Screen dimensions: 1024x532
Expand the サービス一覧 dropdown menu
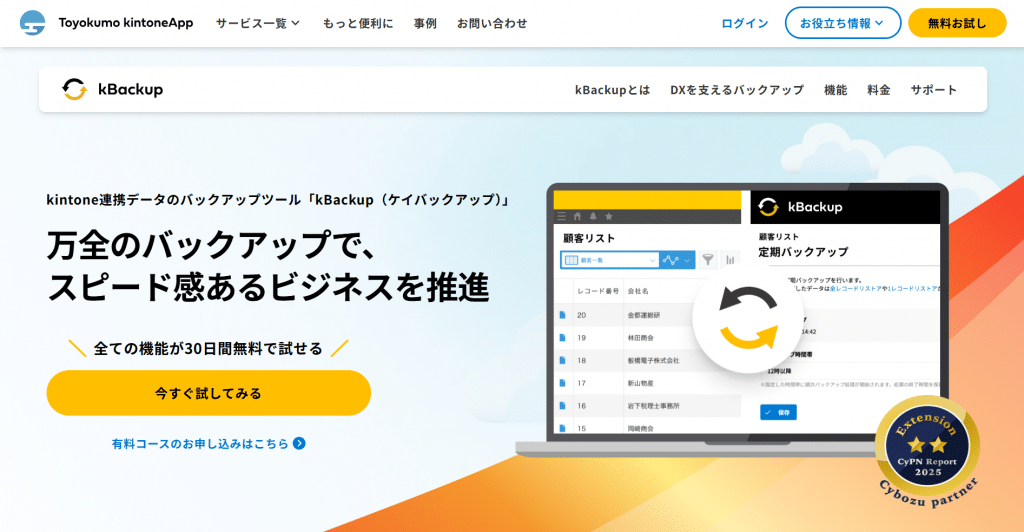tap(258, 23)
